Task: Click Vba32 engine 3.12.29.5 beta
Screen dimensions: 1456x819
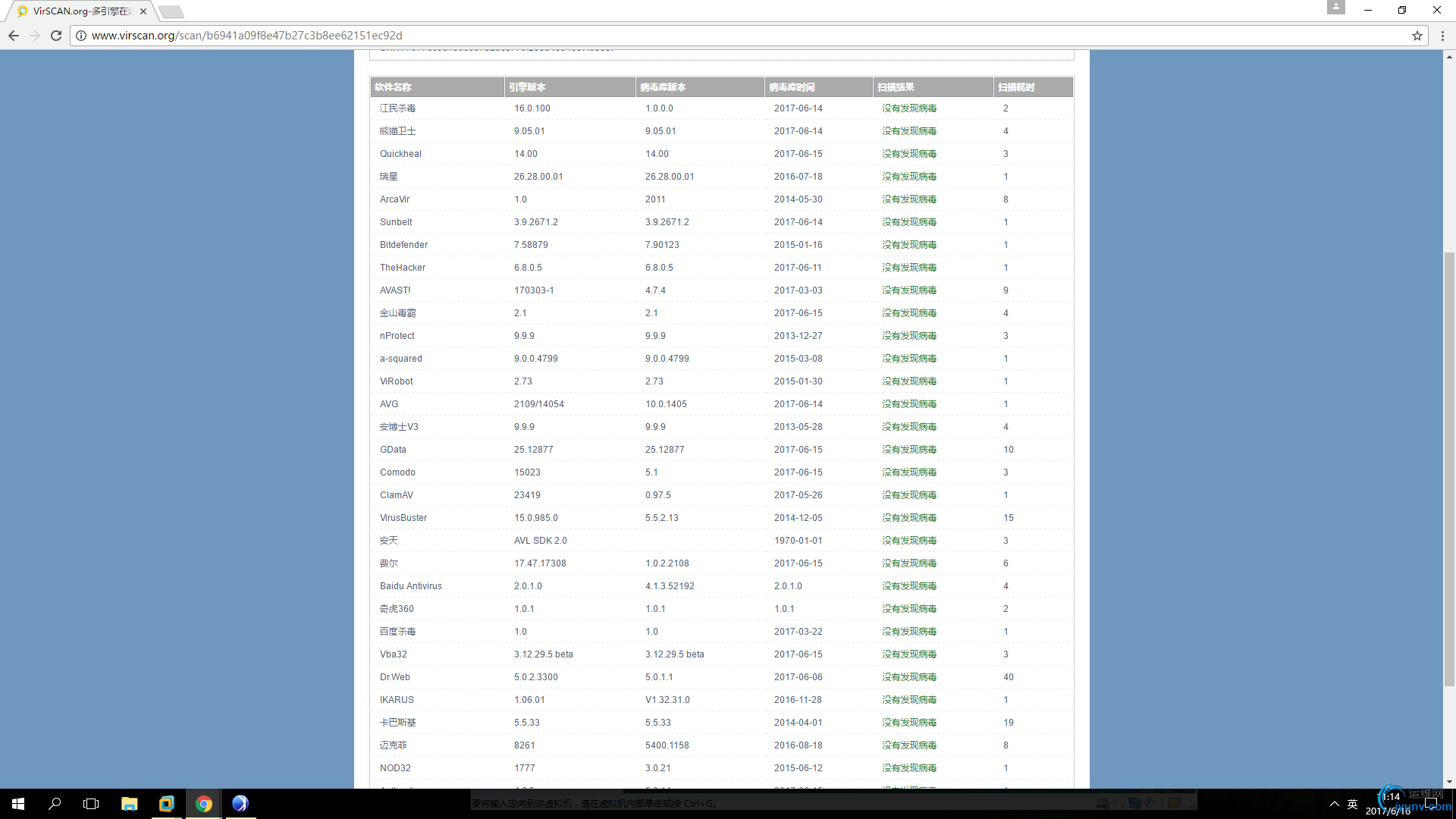Action: pyautogui.click(x=543, y=654)
